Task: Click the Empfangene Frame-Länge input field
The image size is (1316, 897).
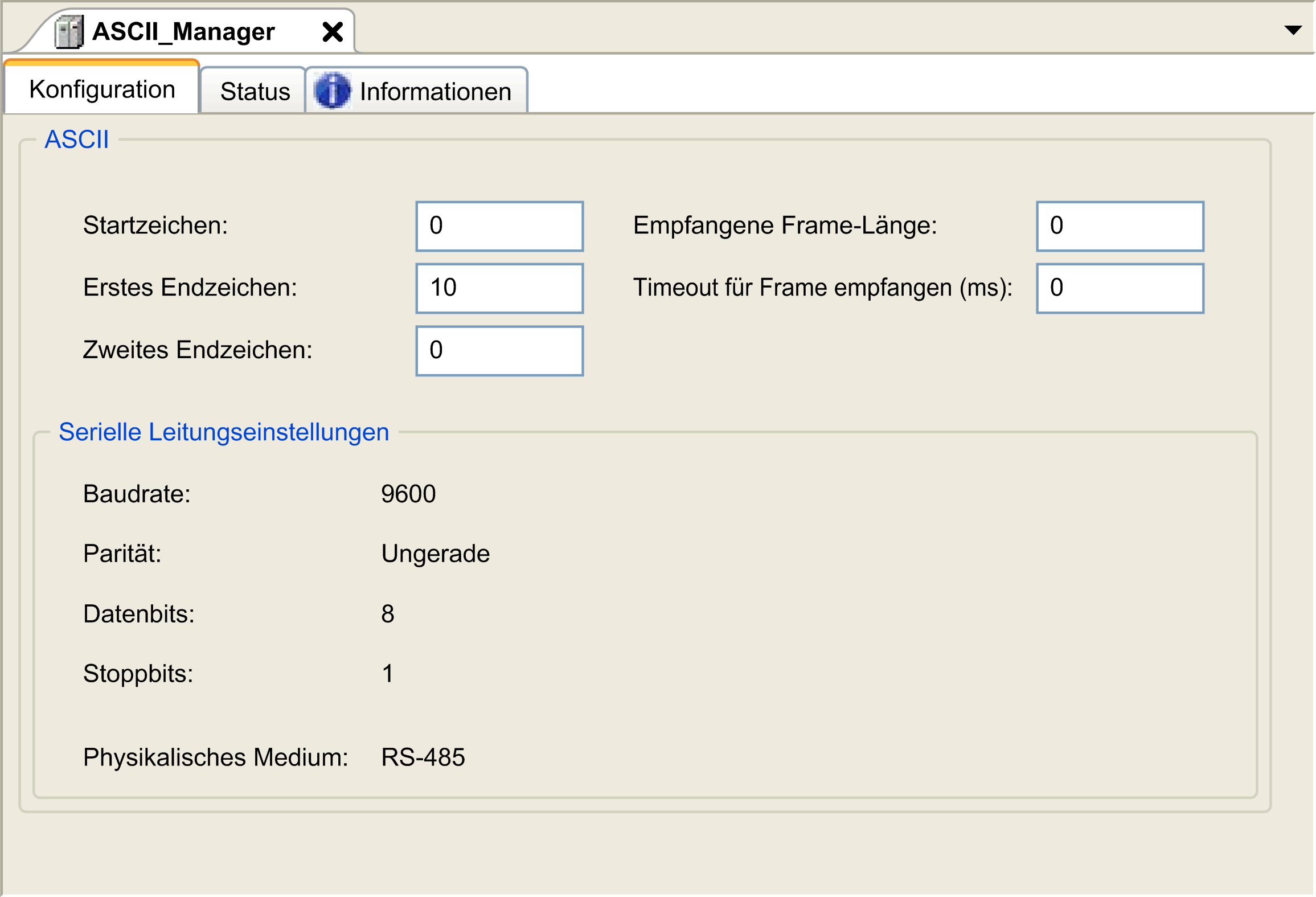Action: point(1120,226)
